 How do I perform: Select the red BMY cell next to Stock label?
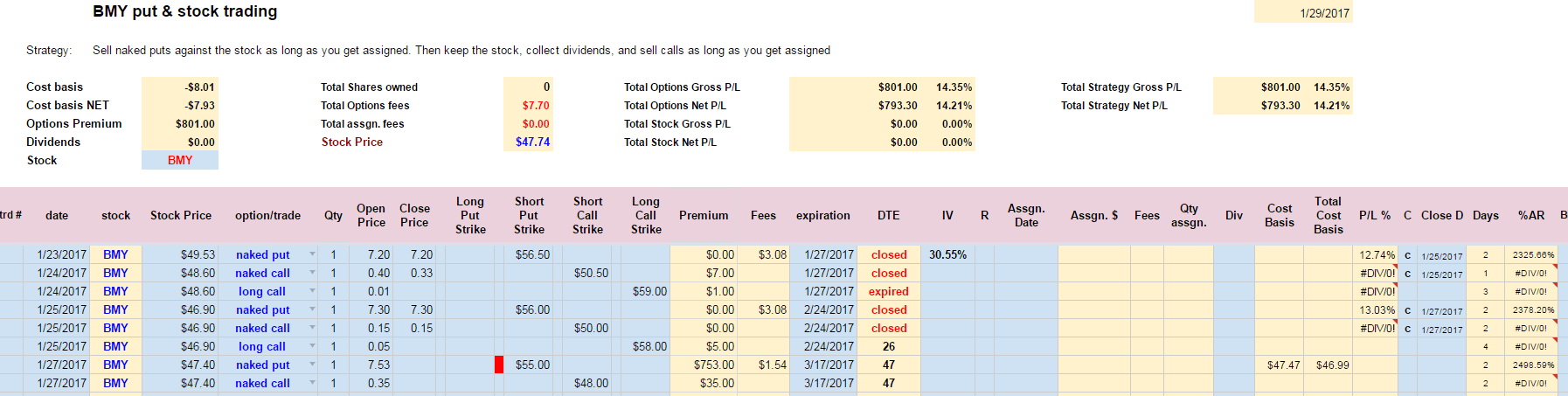(180, 160)
